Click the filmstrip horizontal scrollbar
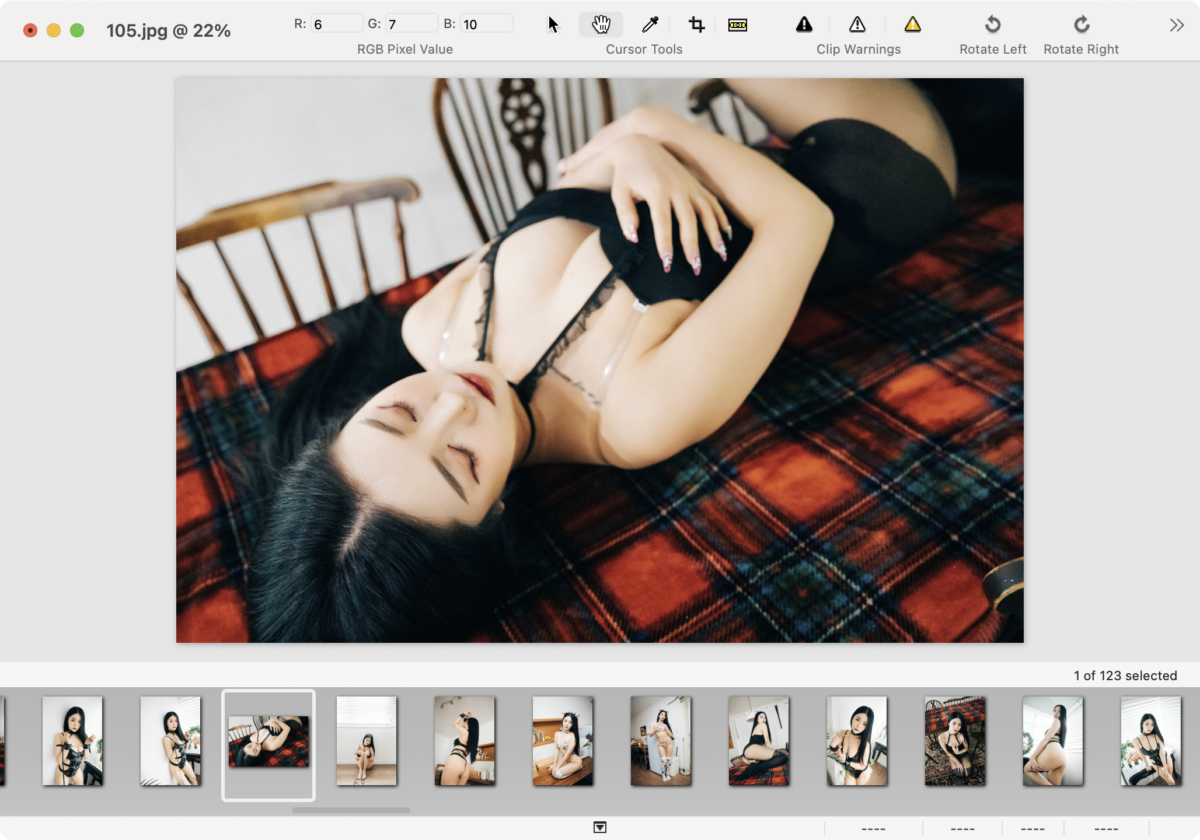 click(351, 810)
